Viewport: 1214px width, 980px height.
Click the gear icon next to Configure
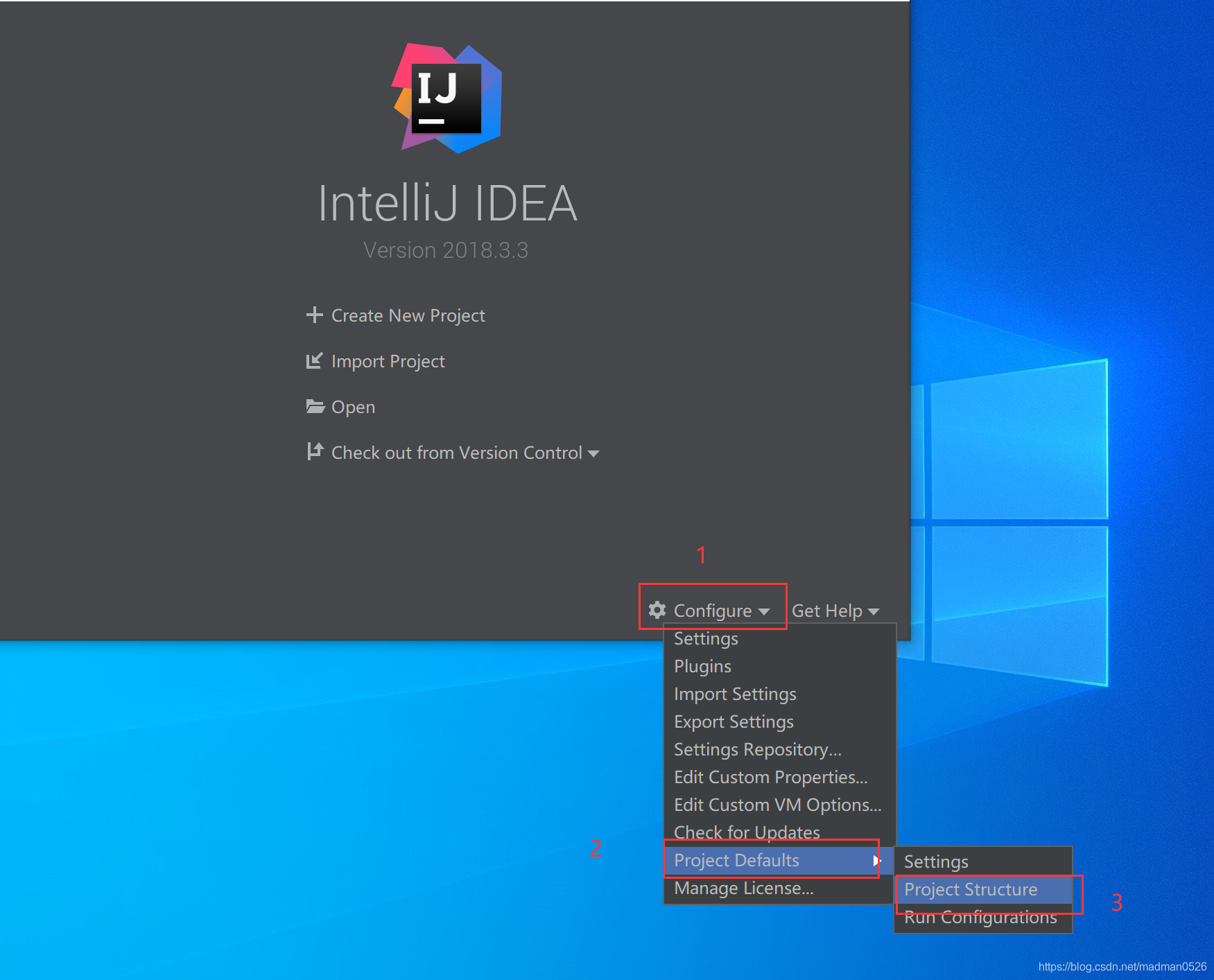[x=657, y=611]
